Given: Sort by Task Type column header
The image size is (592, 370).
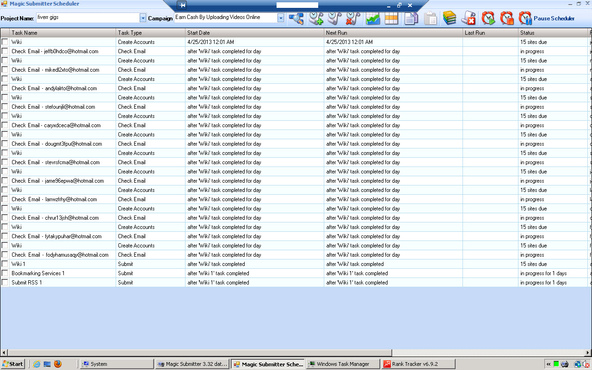Looking at the screenshot, I should 151,33.
